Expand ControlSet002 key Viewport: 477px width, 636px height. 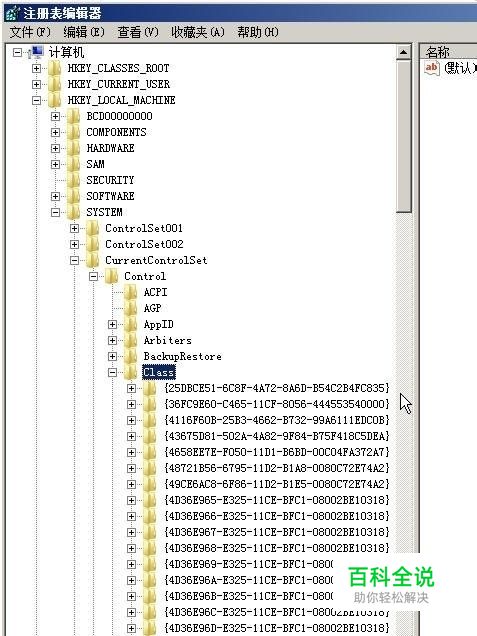(74, 244)
